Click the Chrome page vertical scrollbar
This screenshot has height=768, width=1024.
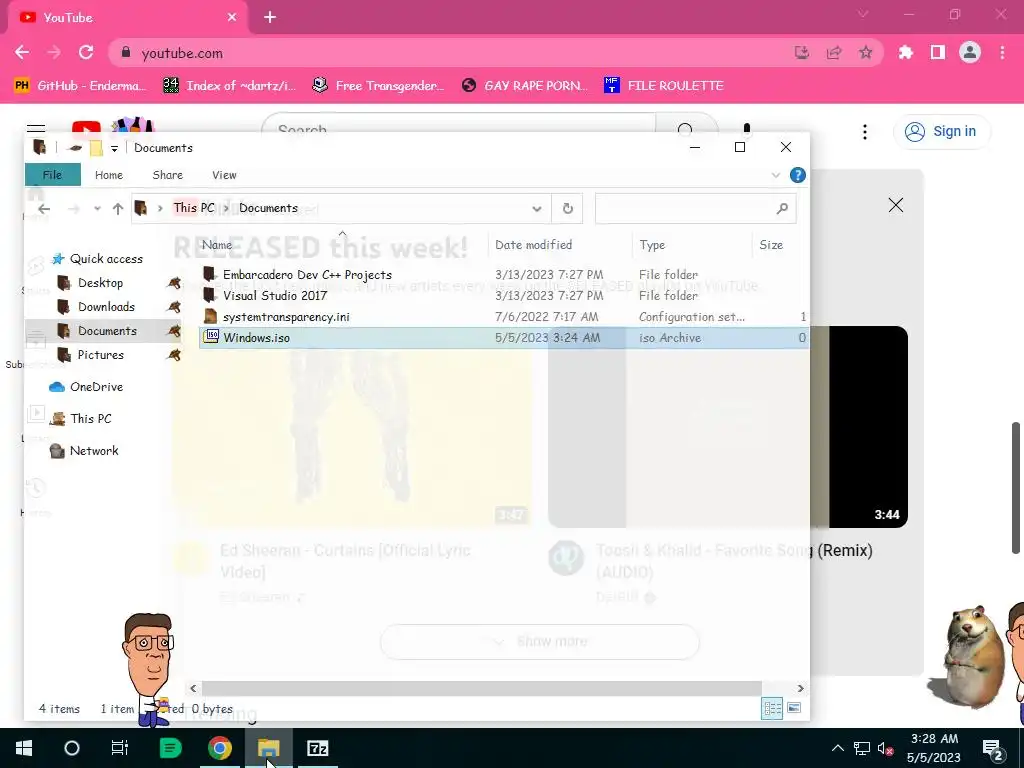[x=1016, y=487]
